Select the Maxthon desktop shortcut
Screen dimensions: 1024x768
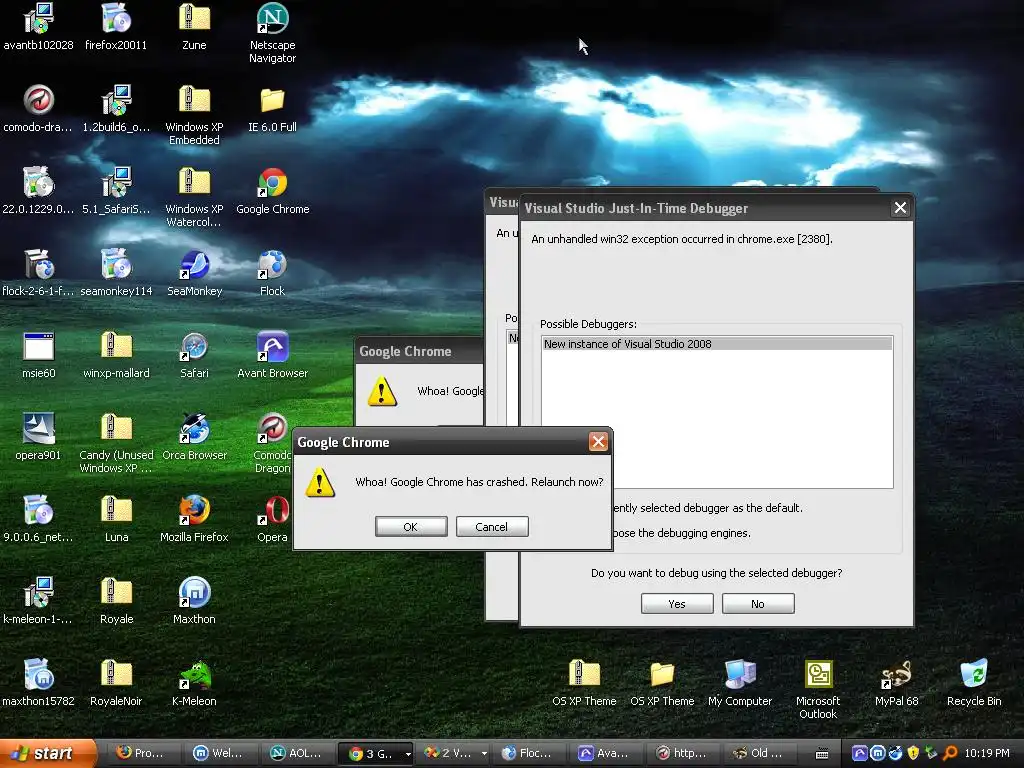pyautogui.click(x=194, y=601)
